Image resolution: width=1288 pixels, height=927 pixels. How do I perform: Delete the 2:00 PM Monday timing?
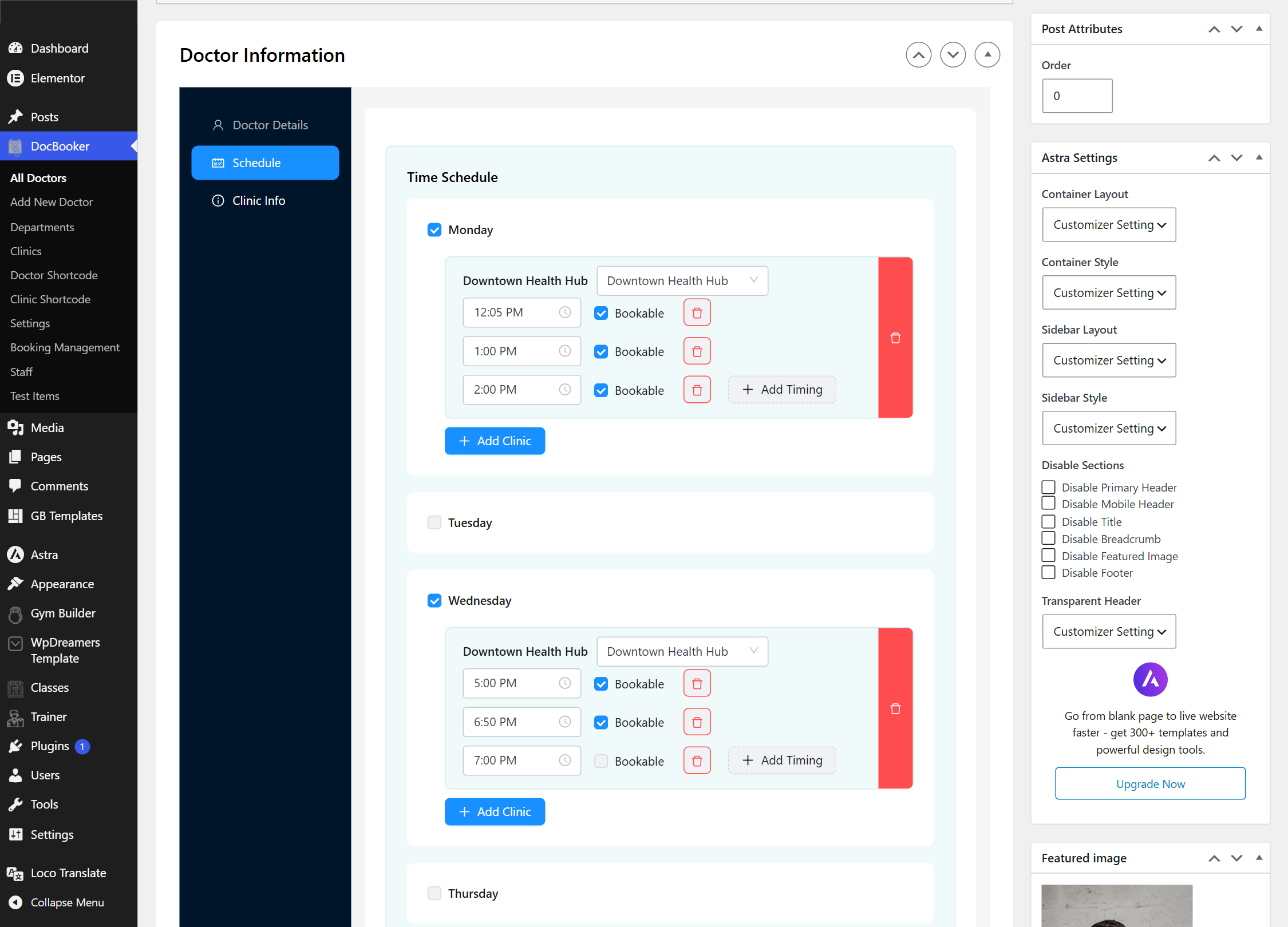pyautogui.click(x=697, y=390)
